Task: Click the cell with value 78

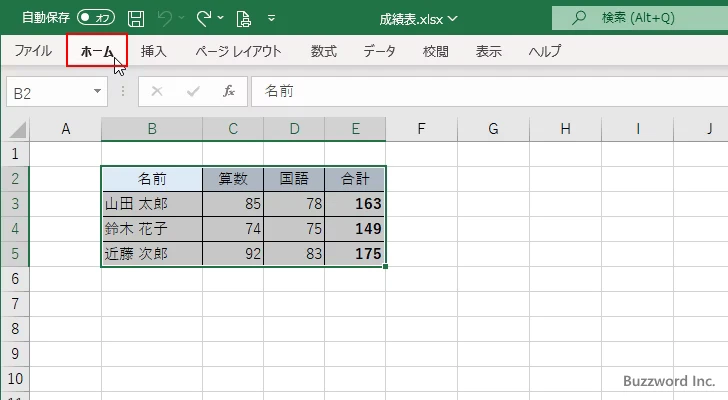Action: coord(294,204)
